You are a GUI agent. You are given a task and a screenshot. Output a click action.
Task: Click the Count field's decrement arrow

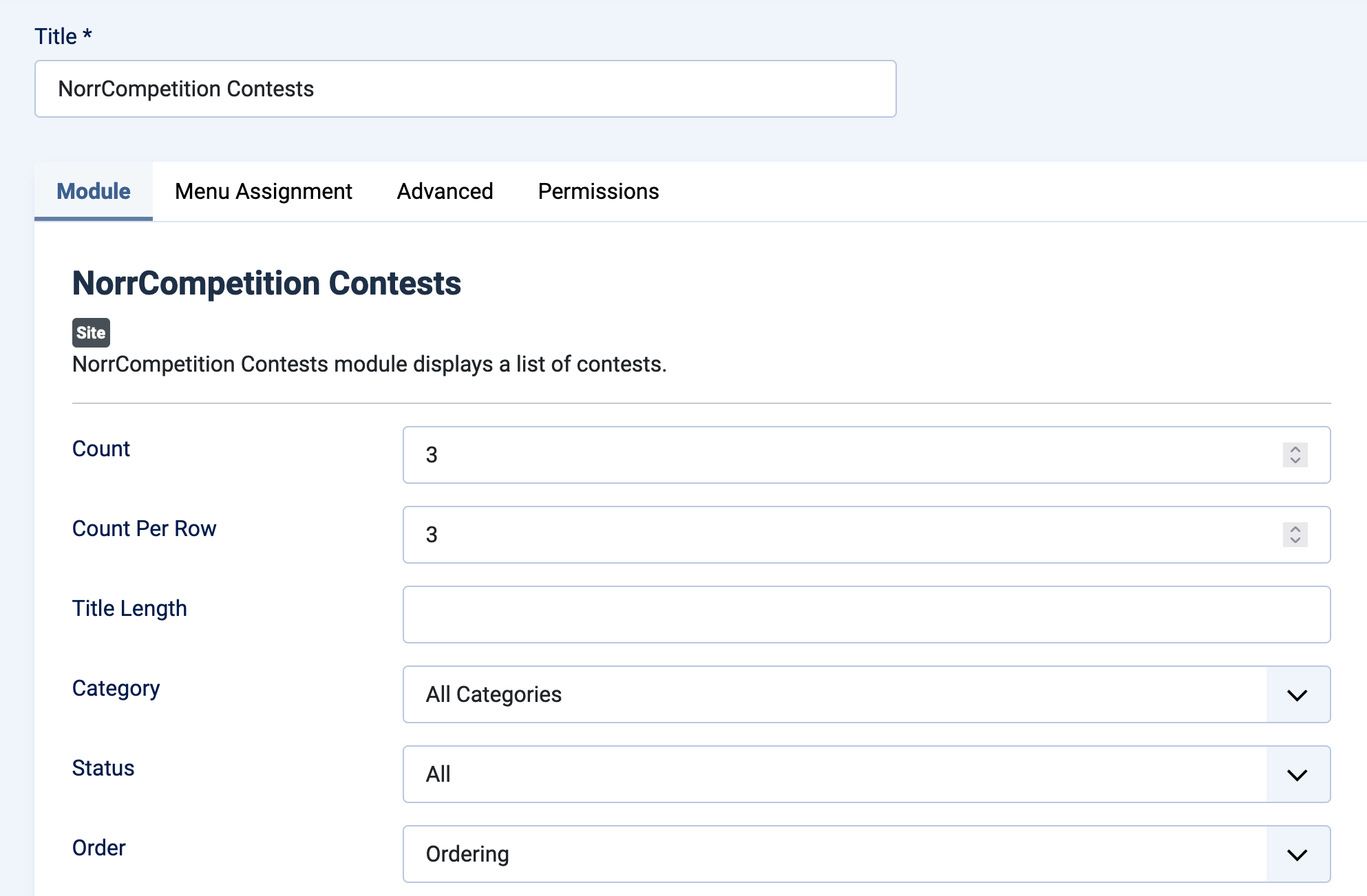click(x=1294, y=460)
